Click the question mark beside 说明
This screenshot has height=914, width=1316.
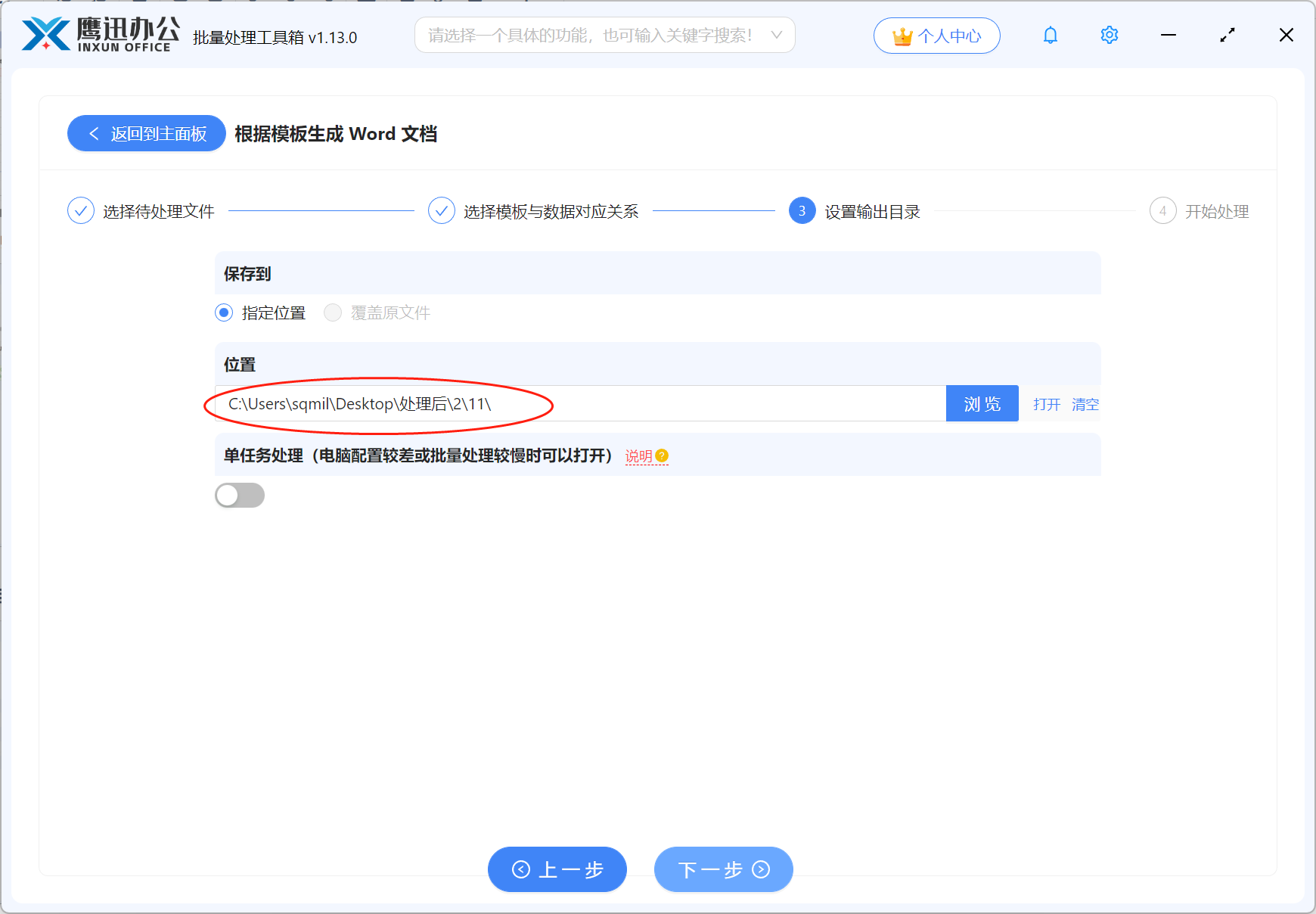[662, 455]
